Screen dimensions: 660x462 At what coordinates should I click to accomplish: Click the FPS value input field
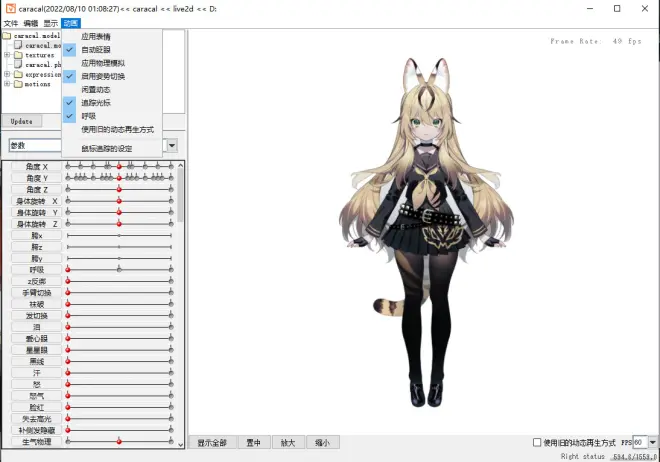point(639,442)
